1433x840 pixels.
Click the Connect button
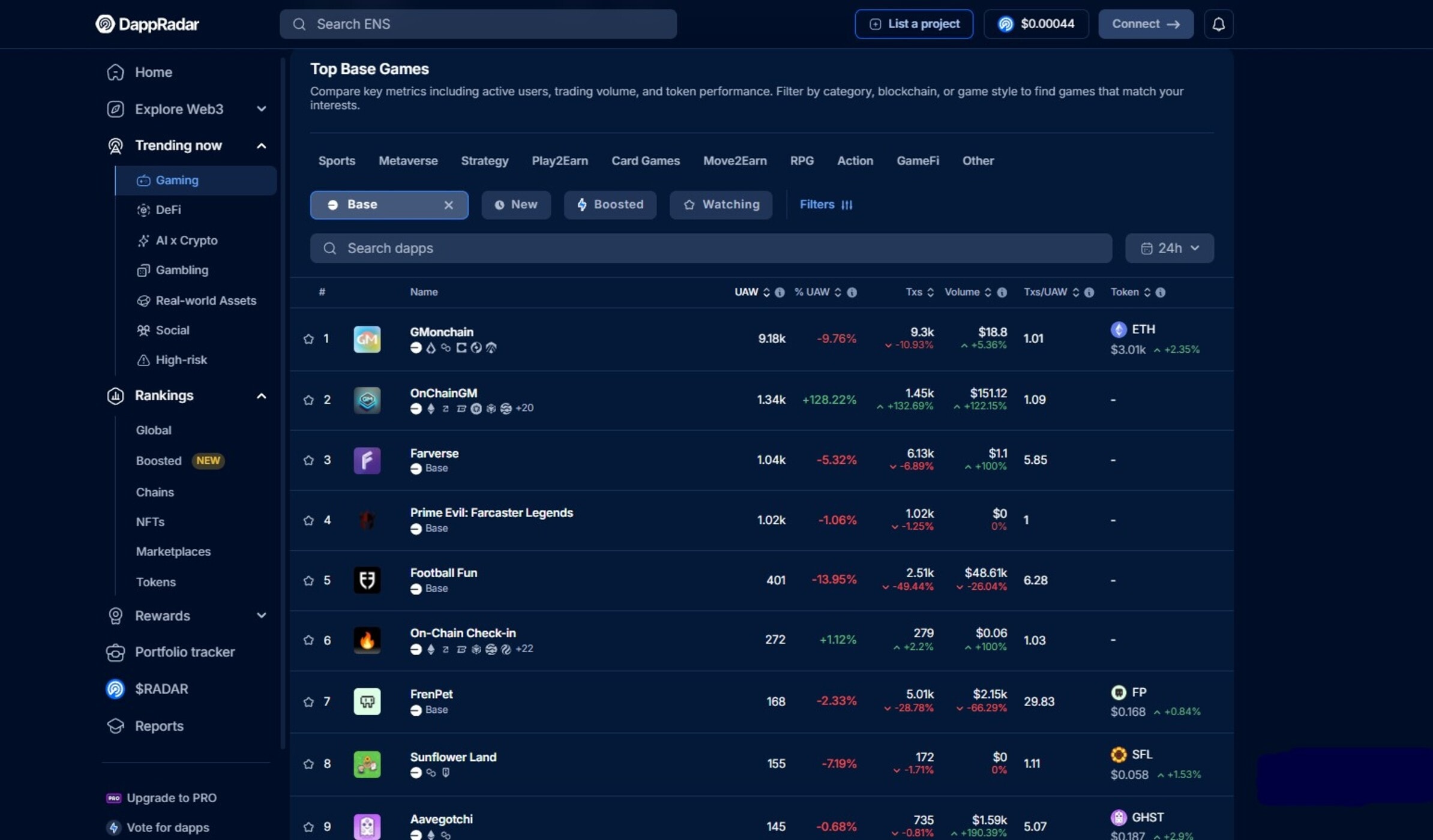[x=1146, y=24]
